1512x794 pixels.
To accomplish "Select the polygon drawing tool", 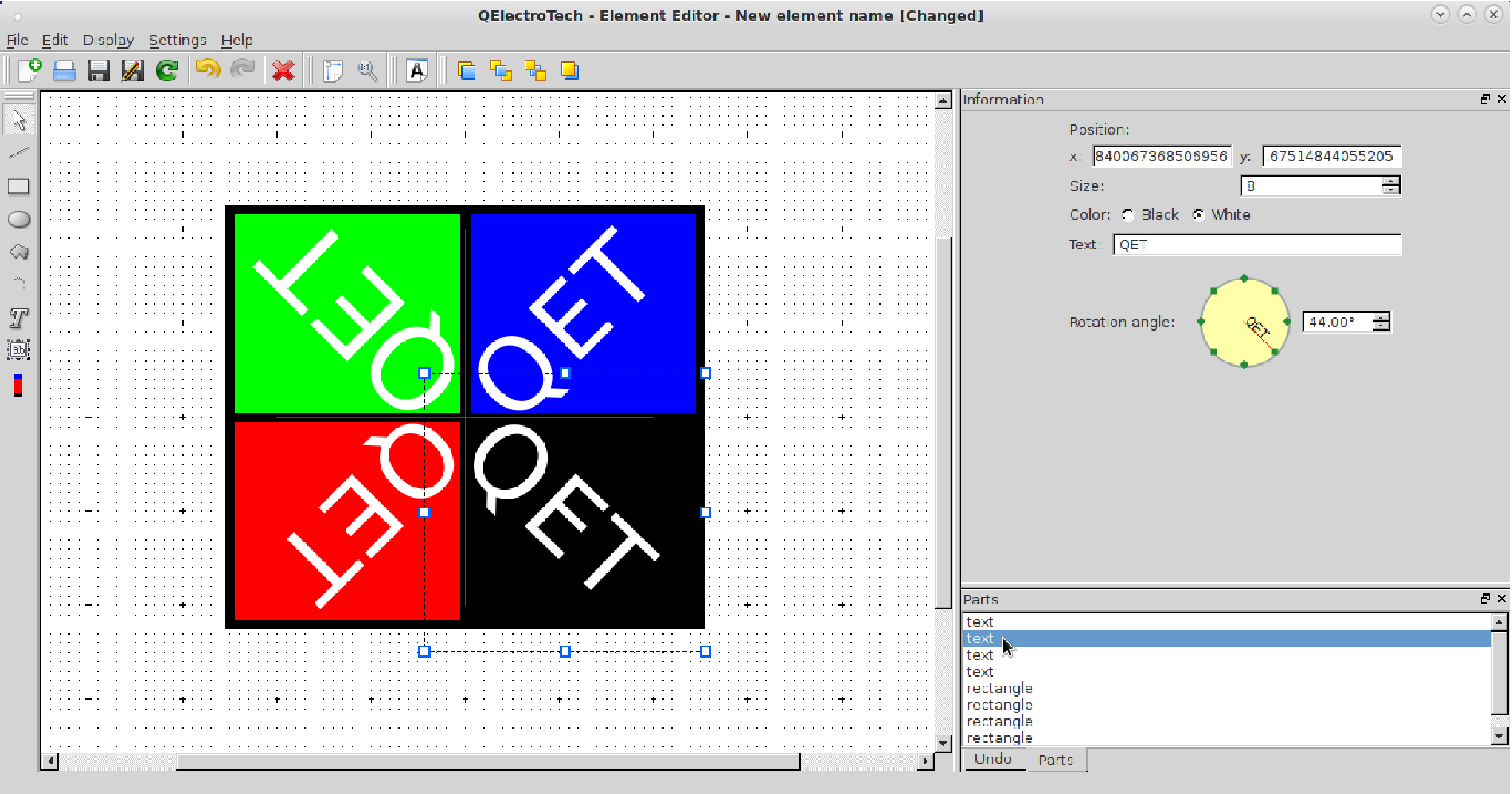I will coord(18,252).
